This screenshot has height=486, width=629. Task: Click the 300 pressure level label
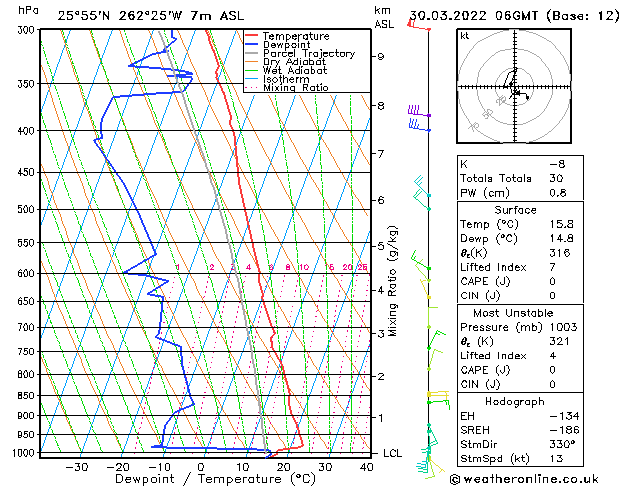[x=28, y=30]
